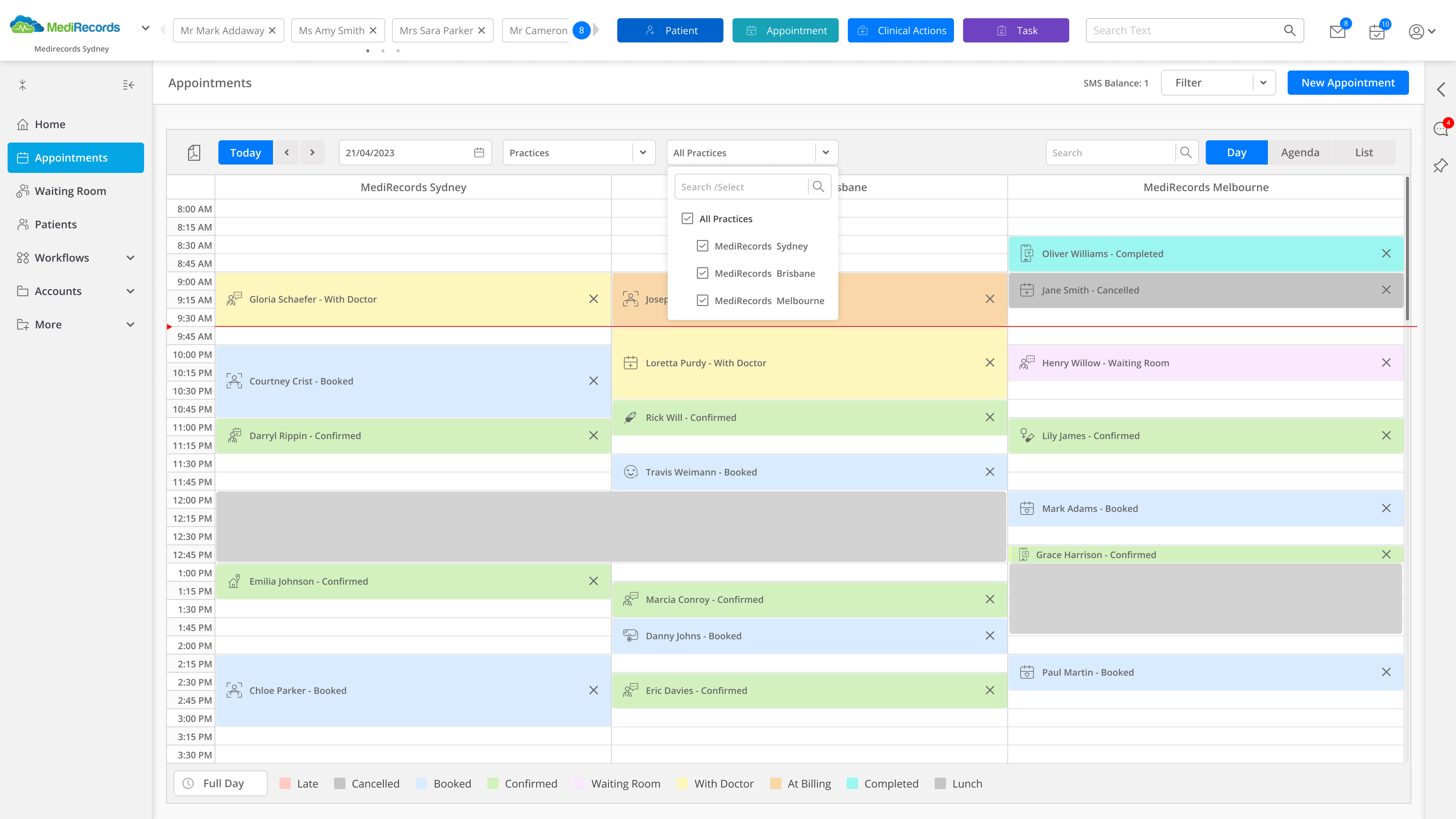Expand the Filter dropdown
This screenshot has height=819, width=1456.
click(1263, 83)
